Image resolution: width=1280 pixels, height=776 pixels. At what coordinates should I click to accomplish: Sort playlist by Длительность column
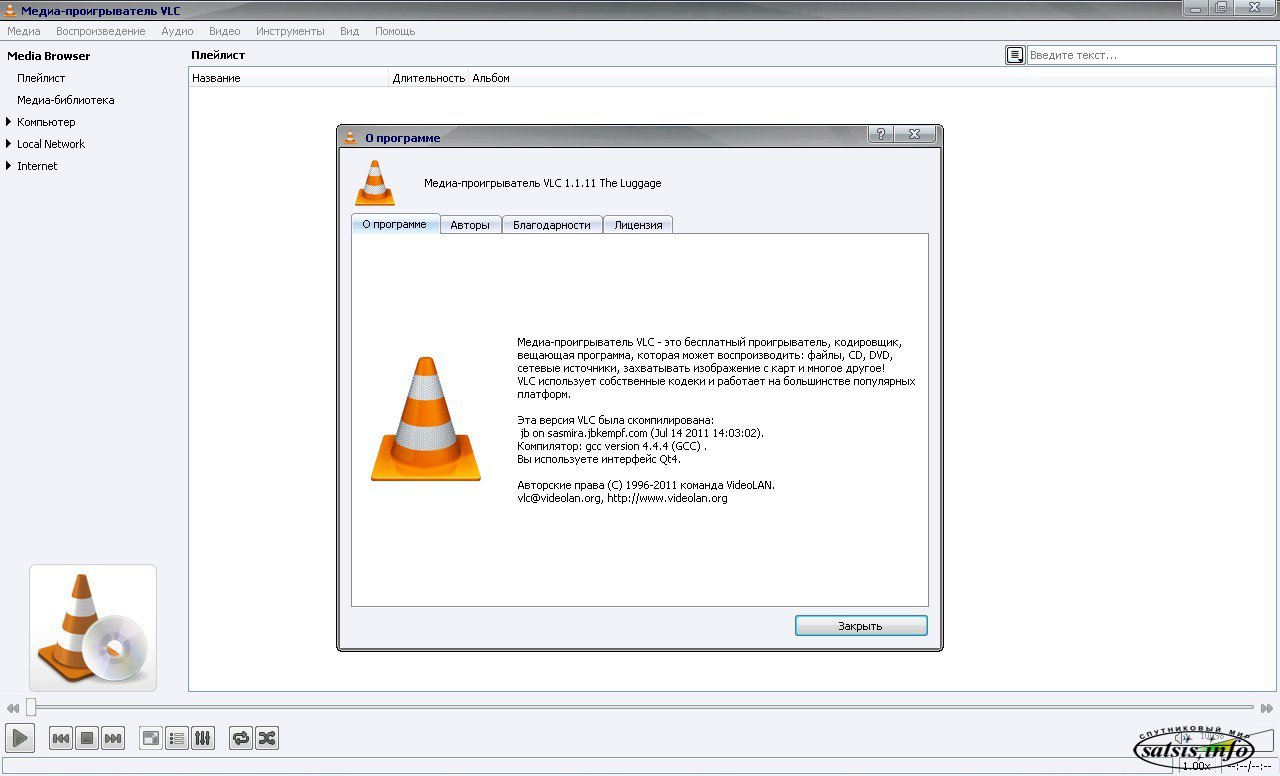tap(429, 78)
